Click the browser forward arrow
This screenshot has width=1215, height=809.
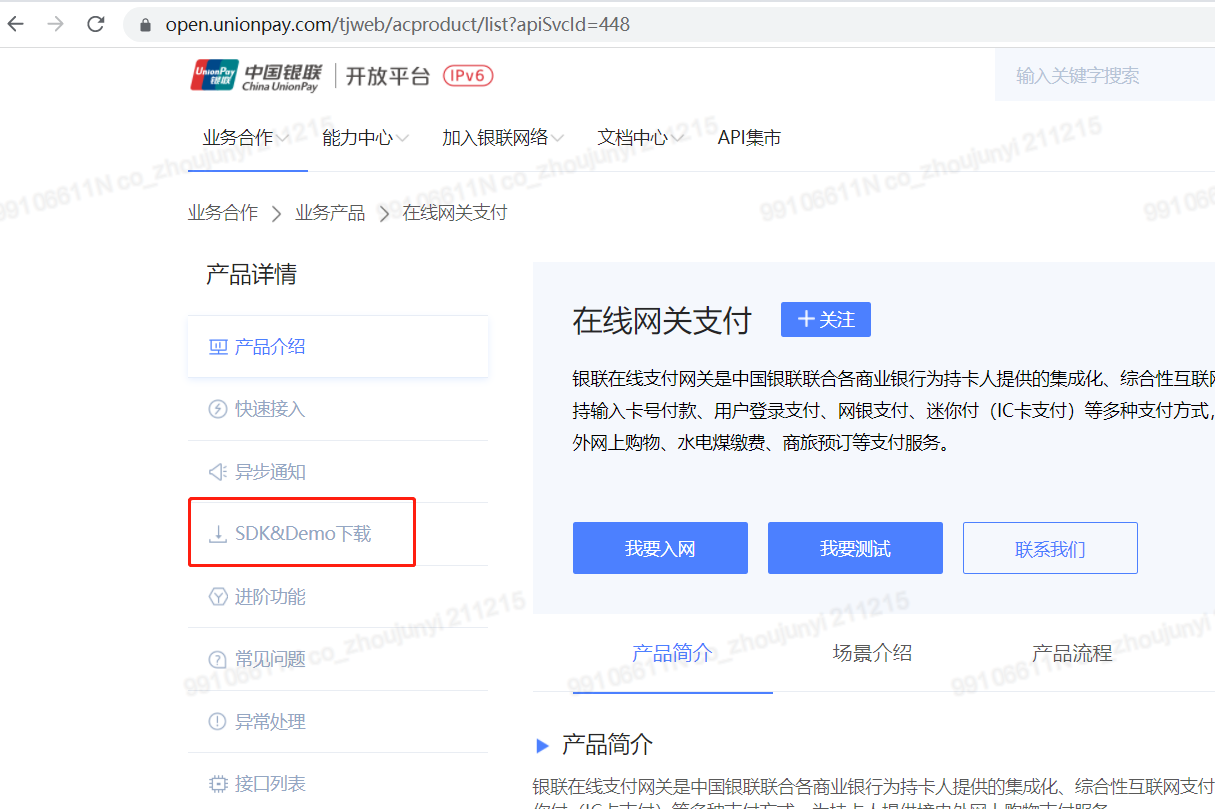pyautogui.click(x=55, y=24)
